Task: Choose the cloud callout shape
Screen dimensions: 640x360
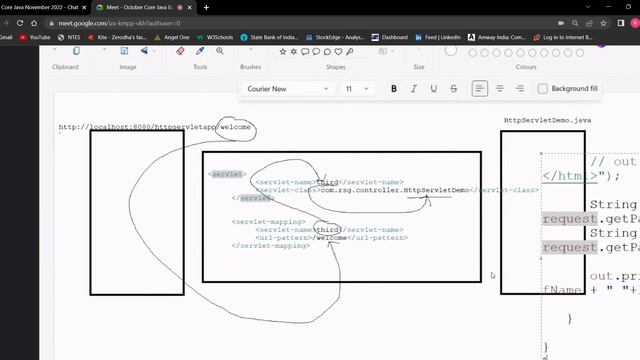Action: click(327, 52)
